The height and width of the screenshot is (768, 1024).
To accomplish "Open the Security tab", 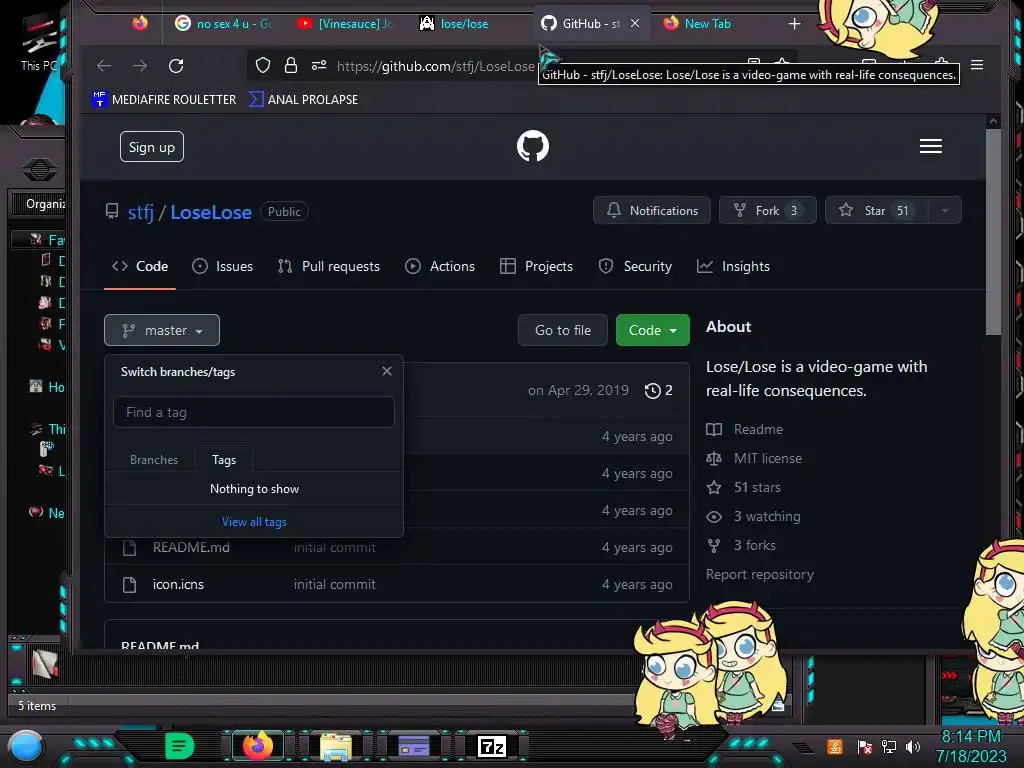I will pyautogui.click(x=635, y=266).
